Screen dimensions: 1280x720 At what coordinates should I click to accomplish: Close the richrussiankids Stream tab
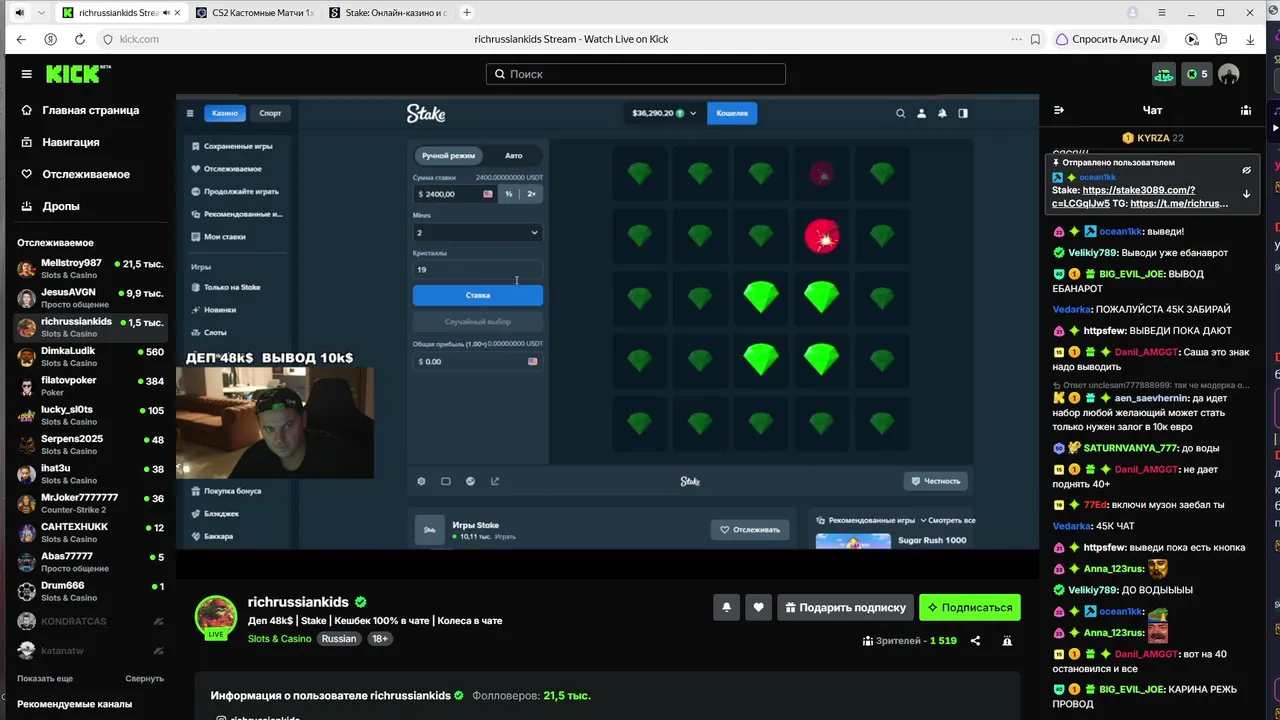coord(180,13)
